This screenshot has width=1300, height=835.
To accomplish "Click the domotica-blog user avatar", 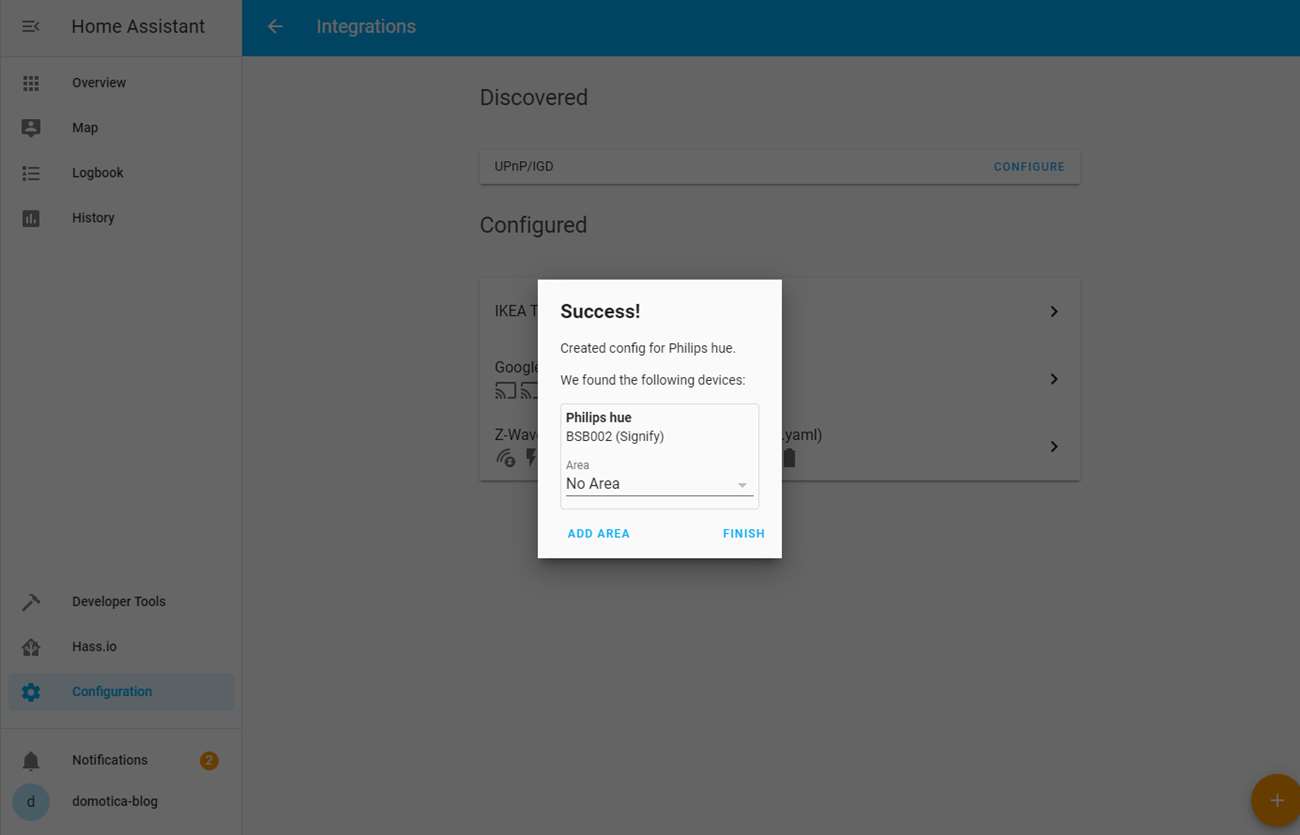I will click(31, 802).
